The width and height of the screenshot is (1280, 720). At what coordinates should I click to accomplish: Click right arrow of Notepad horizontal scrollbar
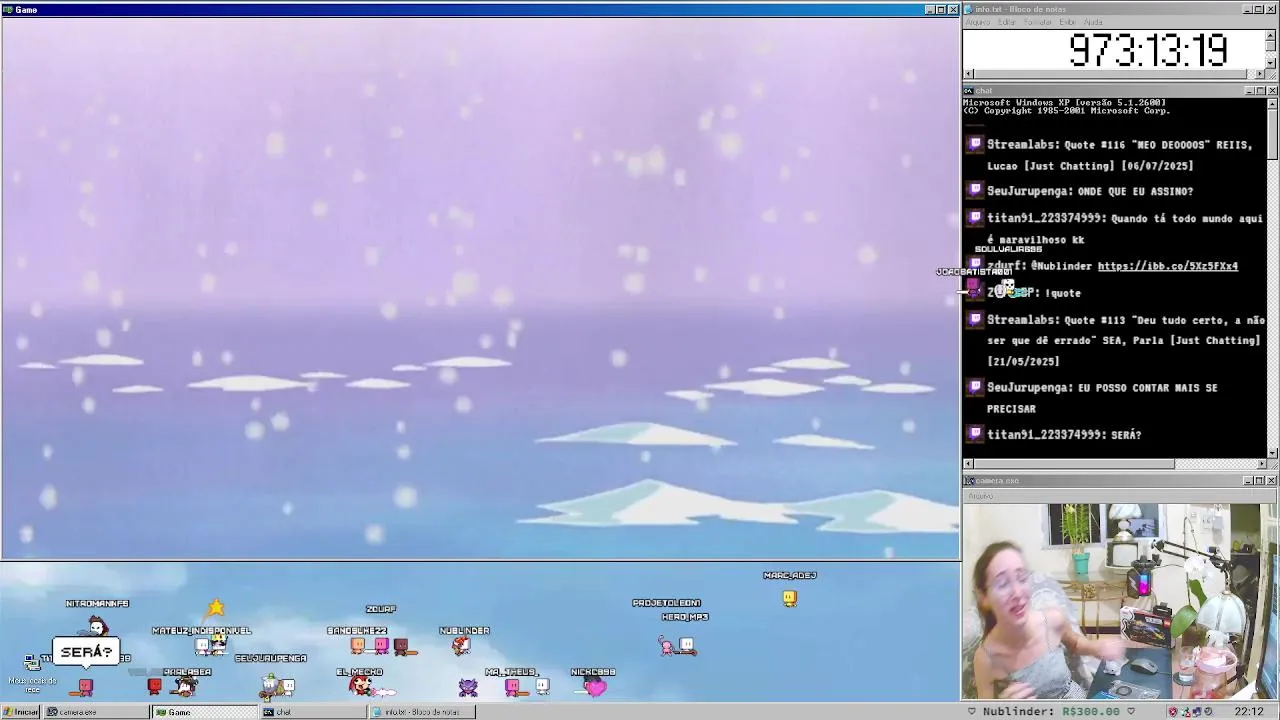(x=1260, y=74)
